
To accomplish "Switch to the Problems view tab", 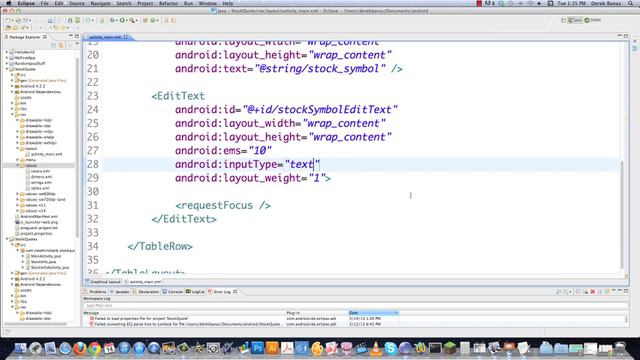I will point(96,292).
